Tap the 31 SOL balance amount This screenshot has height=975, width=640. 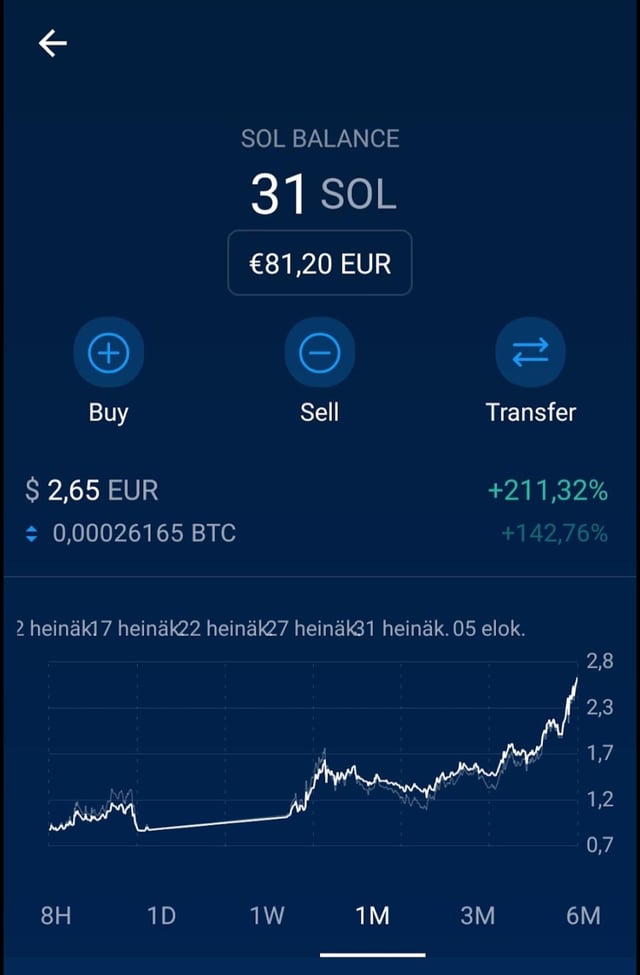click(322, 194)
